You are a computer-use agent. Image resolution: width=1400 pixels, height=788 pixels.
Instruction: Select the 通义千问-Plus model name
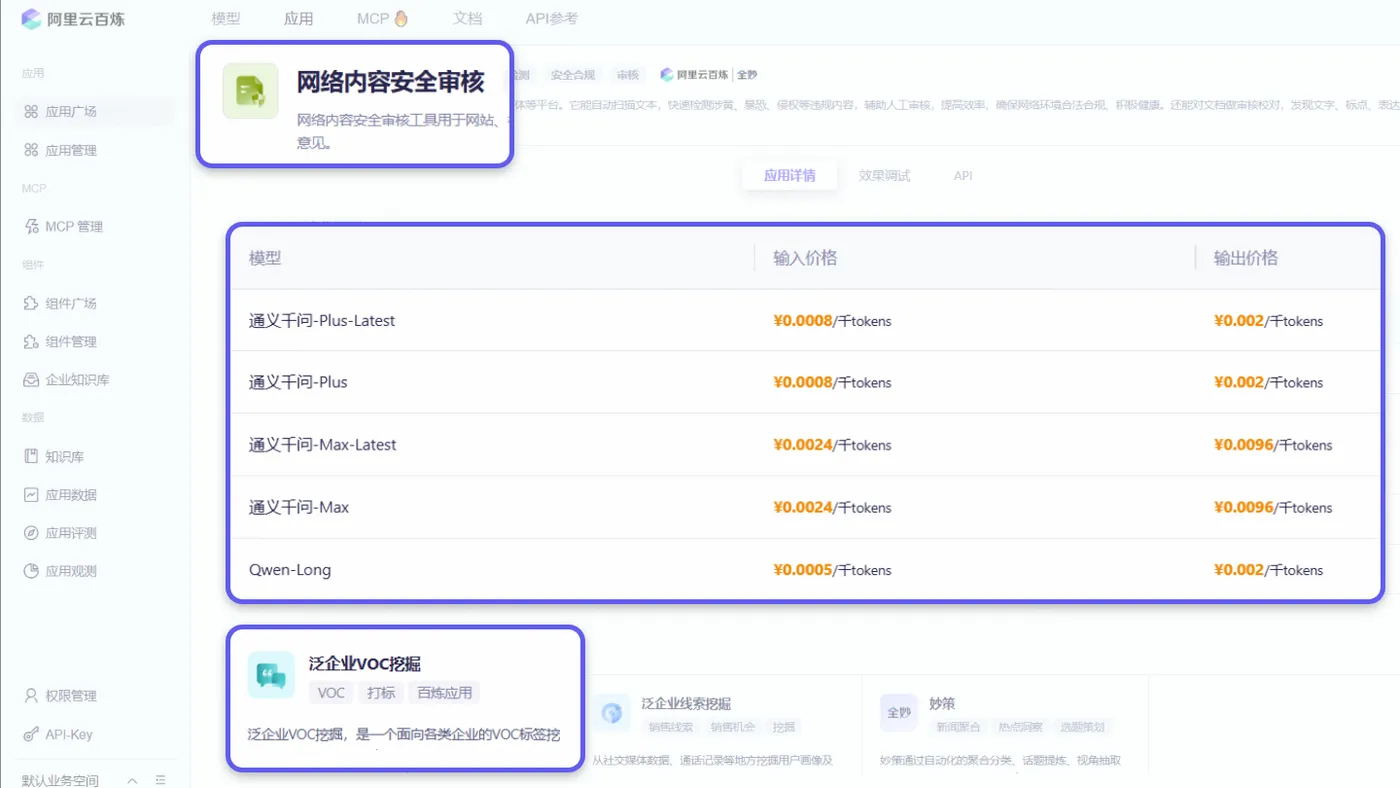[x=298, y=382]
